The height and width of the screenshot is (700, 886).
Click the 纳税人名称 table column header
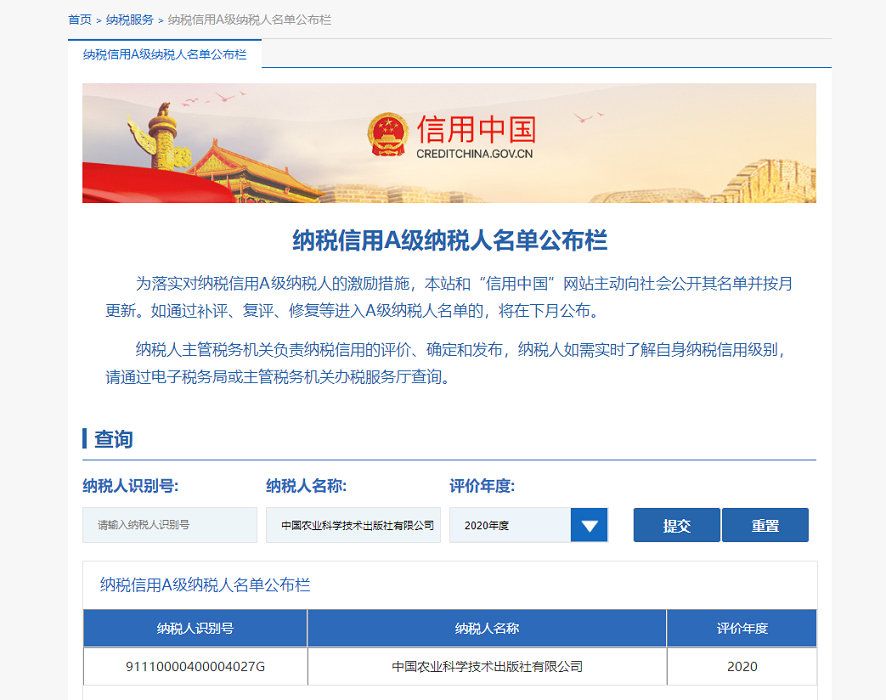487,629
